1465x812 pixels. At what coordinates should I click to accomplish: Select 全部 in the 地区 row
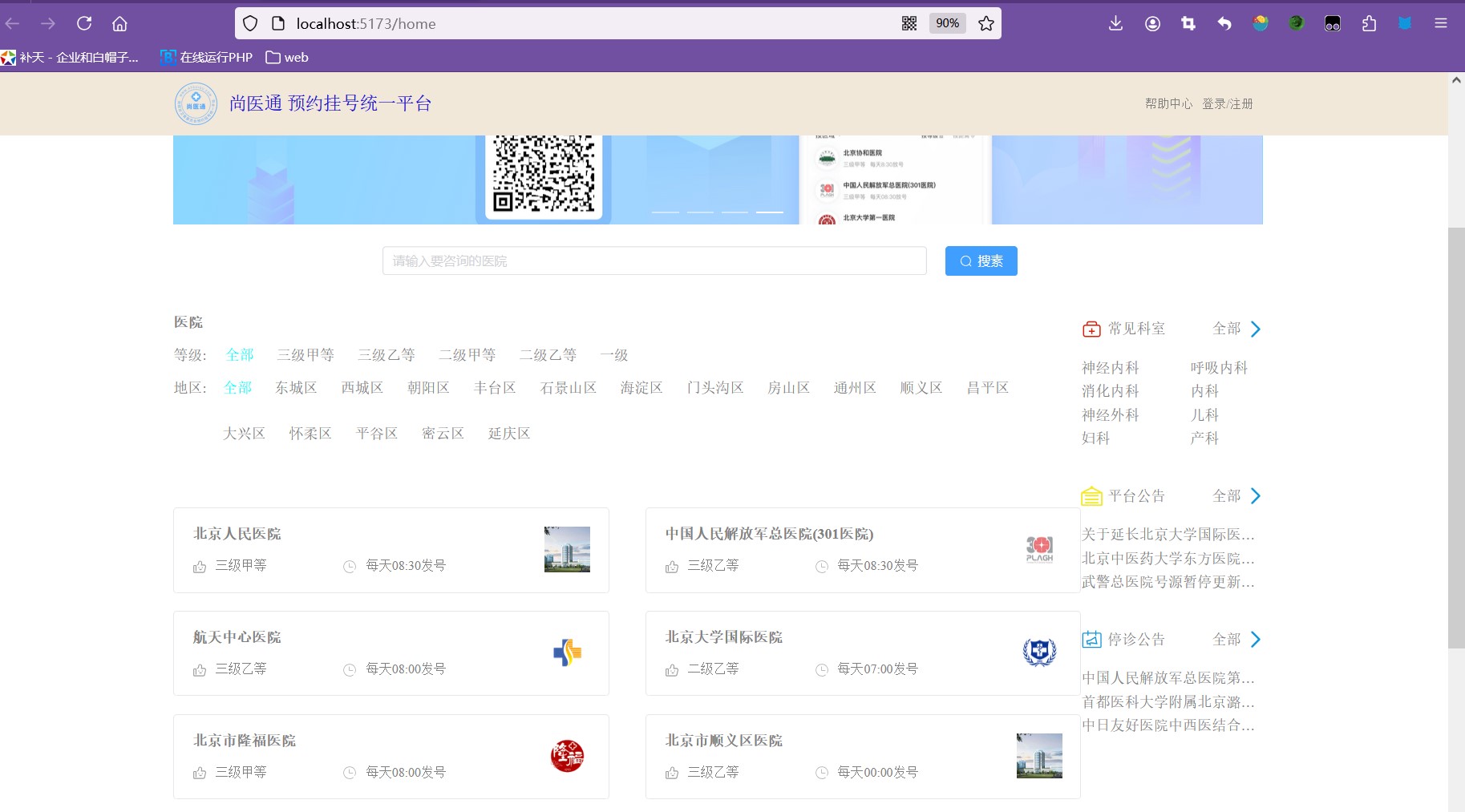click(x=238, y=388)
